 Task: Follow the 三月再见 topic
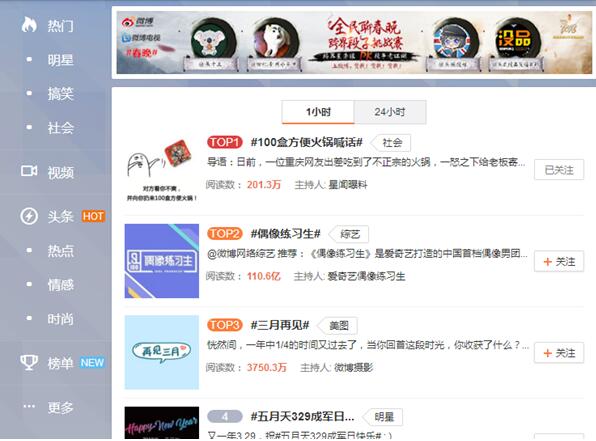(559, 353)
